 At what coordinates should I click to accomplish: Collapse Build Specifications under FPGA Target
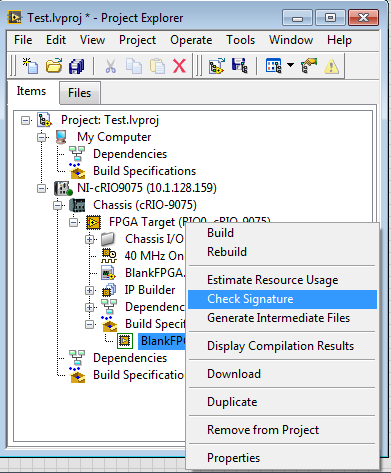89,324
